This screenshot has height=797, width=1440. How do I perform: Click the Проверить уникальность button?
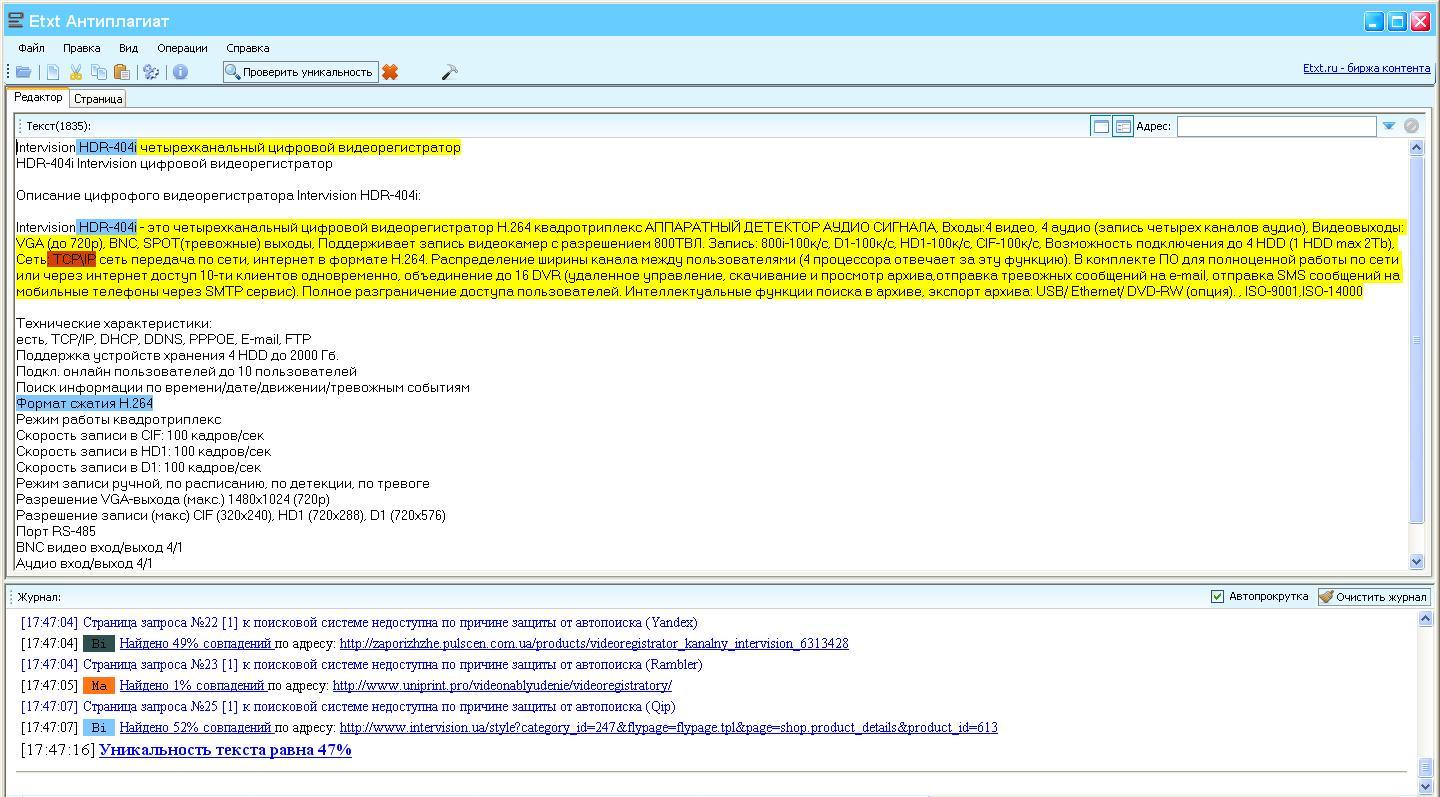[x=300, y=72]
